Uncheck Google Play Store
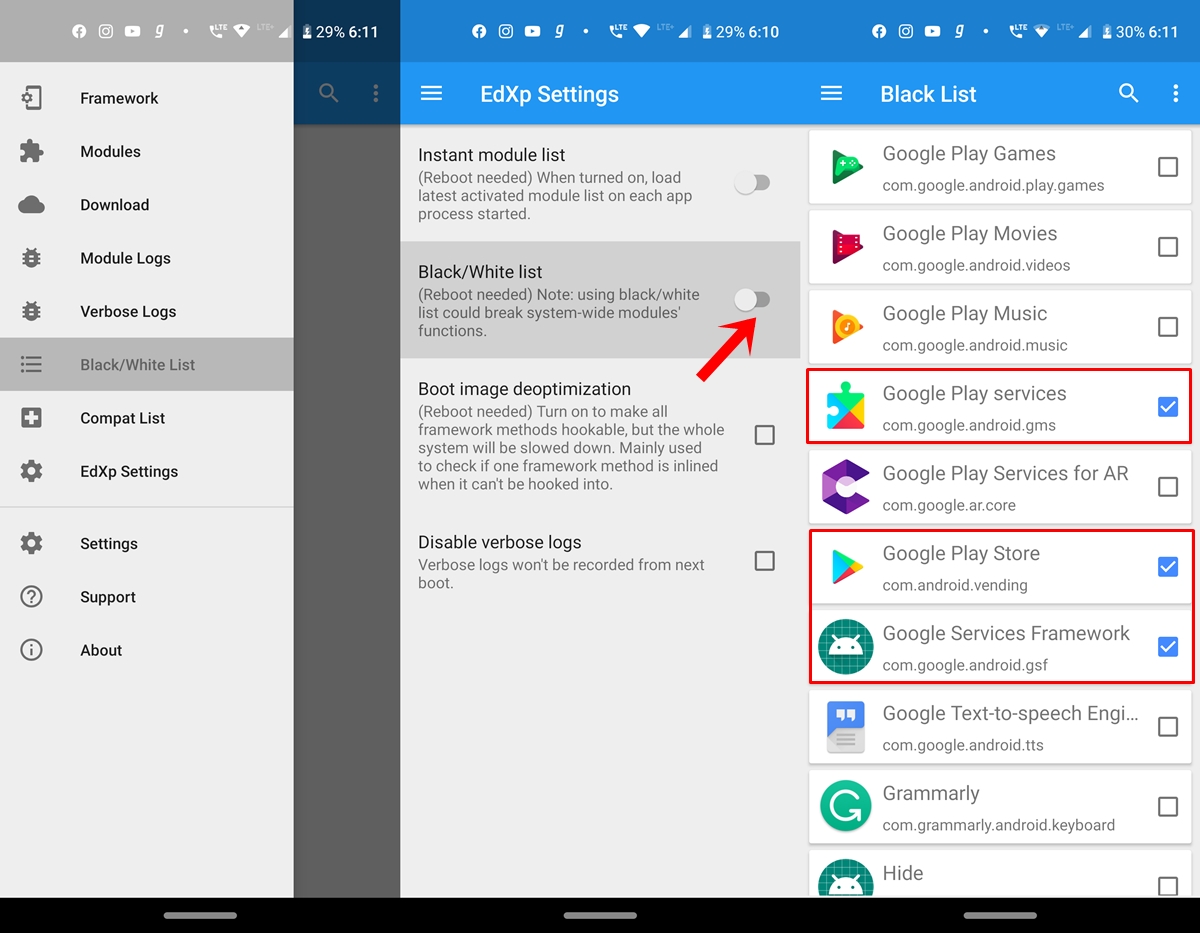The height and width of the screenshot is (933, 1200). pos(1167,567)
